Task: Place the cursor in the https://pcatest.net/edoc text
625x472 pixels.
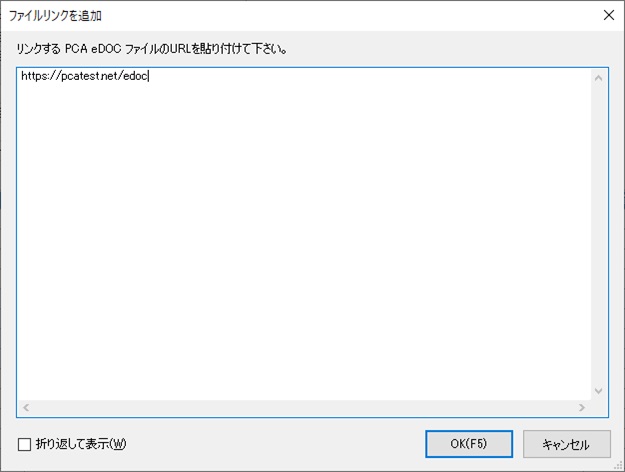Action: (85, 76)
